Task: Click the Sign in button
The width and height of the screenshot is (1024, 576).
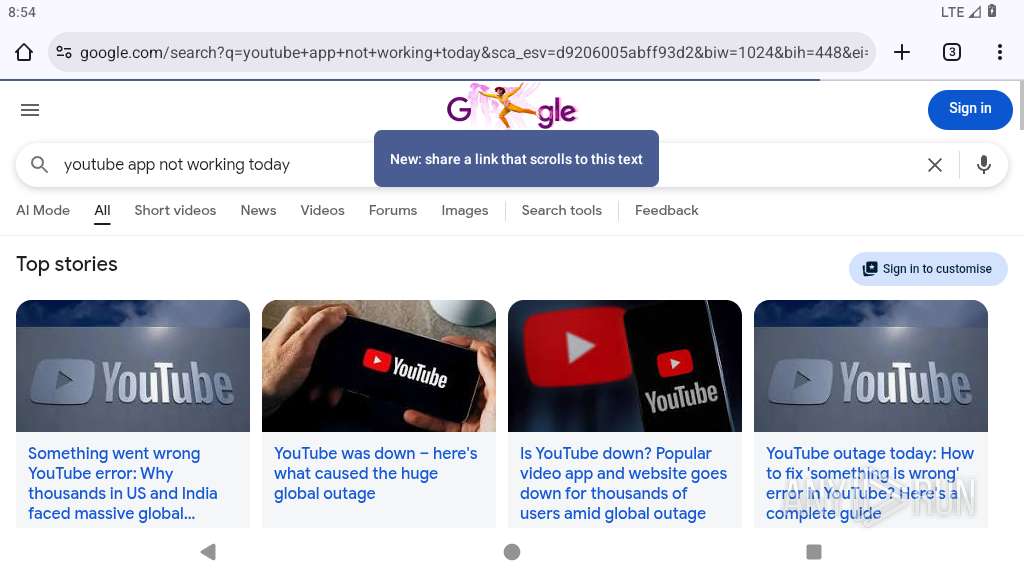Action: coord(970,109)
